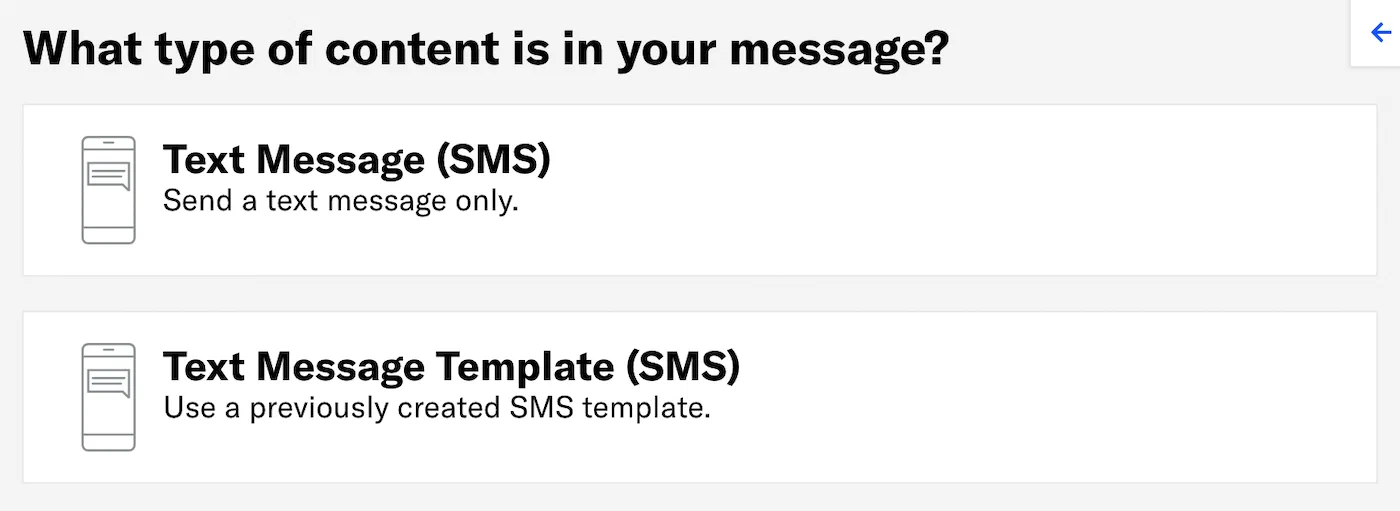Click the speaker notch atop the first phone icon

click(108, 141)
